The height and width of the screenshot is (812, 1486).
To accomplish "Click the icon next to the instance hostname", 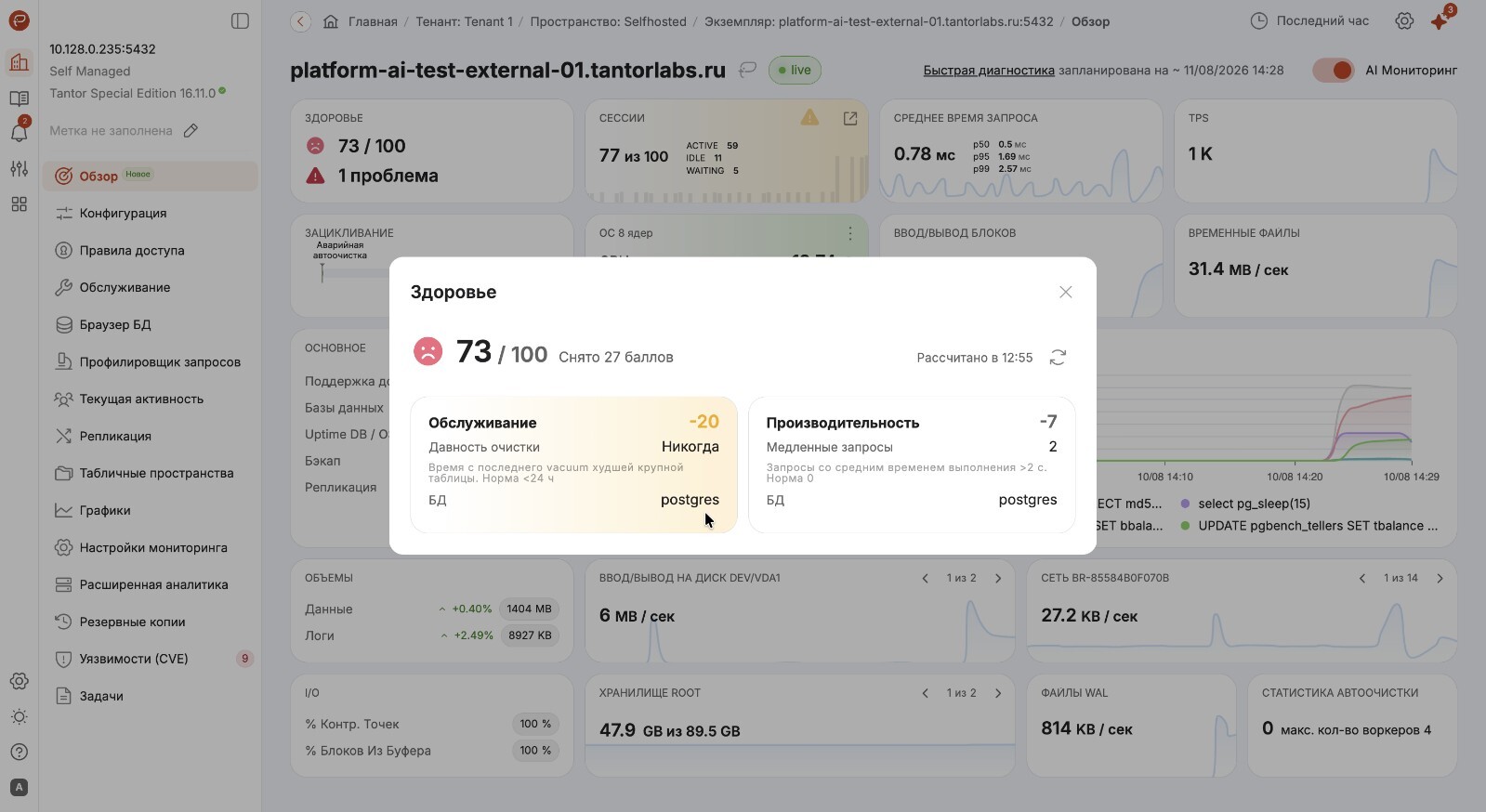I will coord(747,70).
